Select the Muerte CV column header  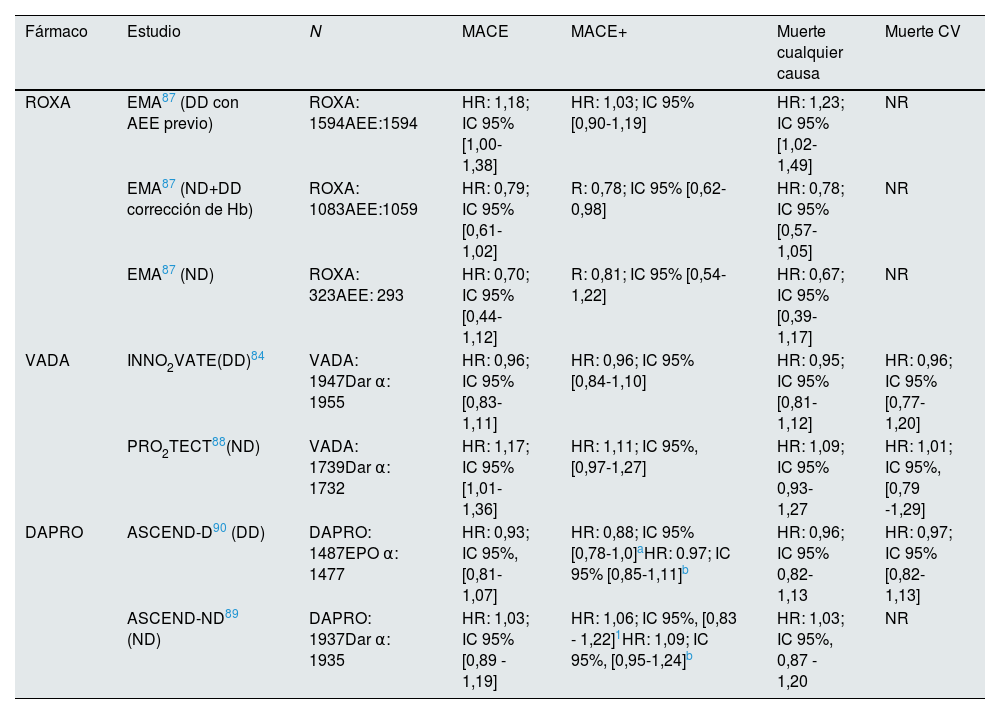tap(922, 32)
